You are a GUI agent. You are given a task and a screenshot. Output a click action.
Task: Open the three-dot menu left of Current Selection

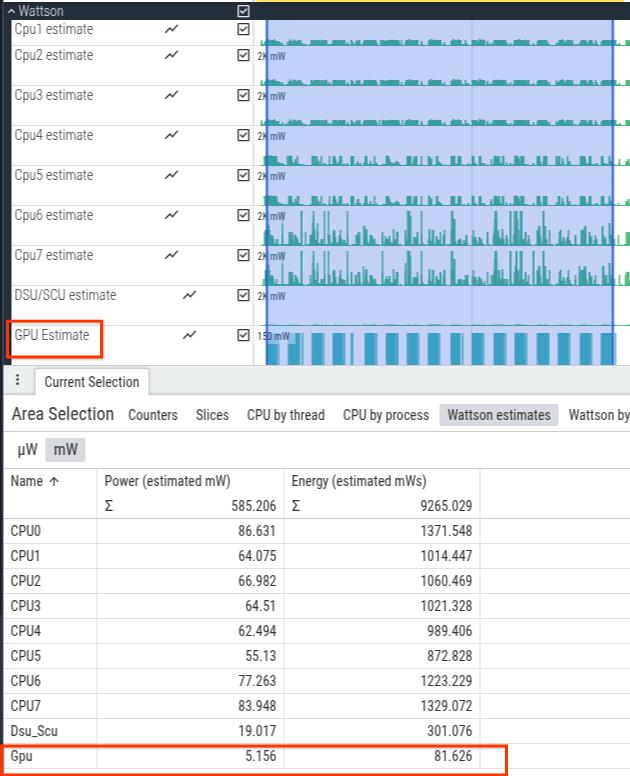[17, 381]
